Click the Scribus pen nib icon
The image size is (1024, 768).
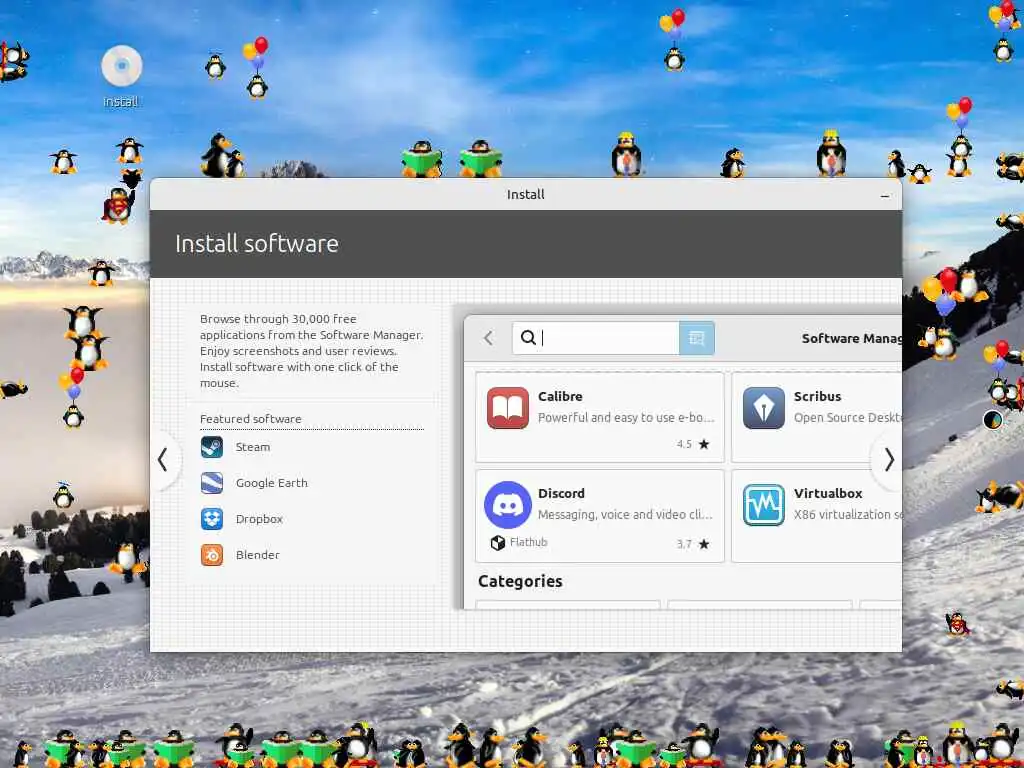click(763, 408)
